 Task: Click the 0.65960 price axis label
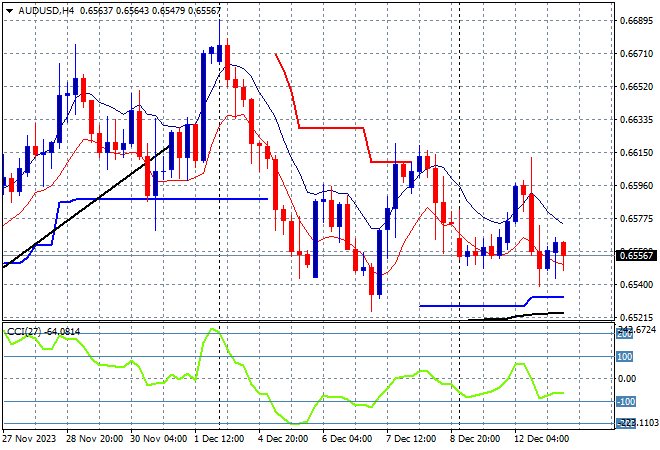pyautogui.click(x=635, y=186)
